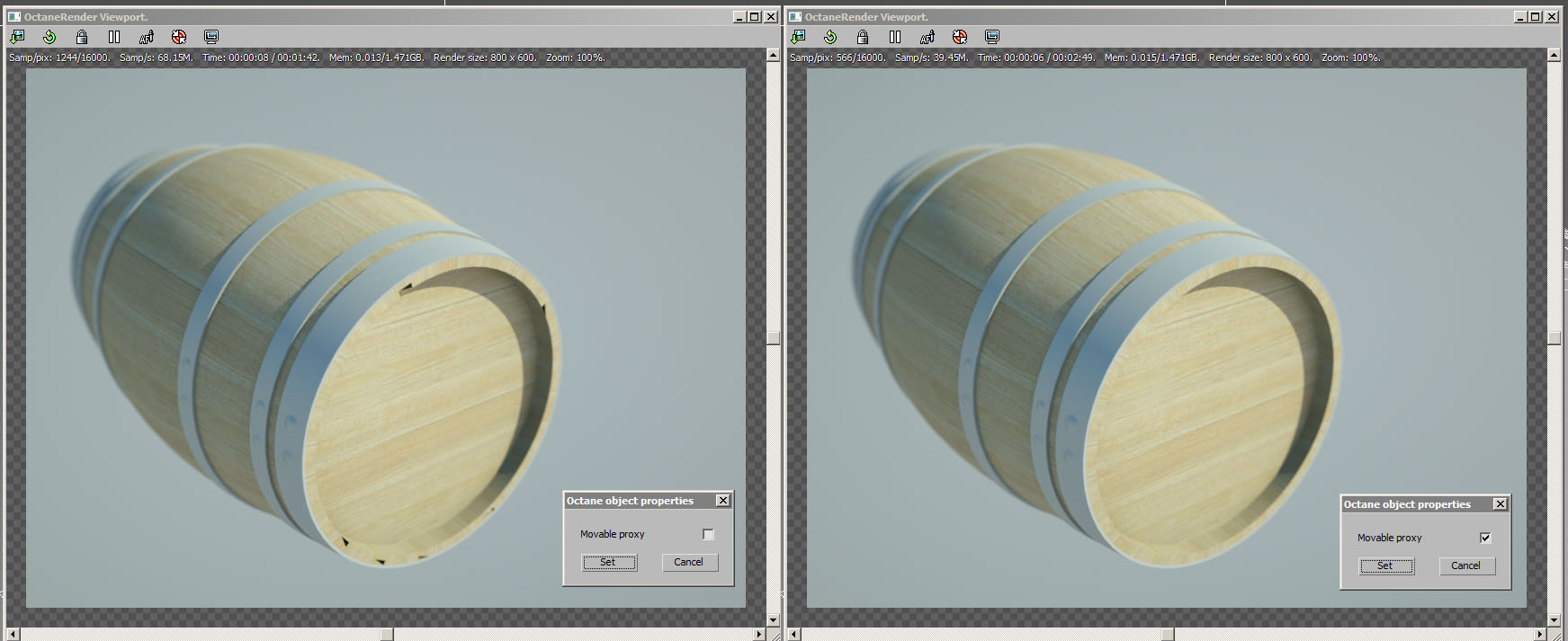
Task: Close the right Octane object properties dialog
Action: click(x=1500, y=504)
